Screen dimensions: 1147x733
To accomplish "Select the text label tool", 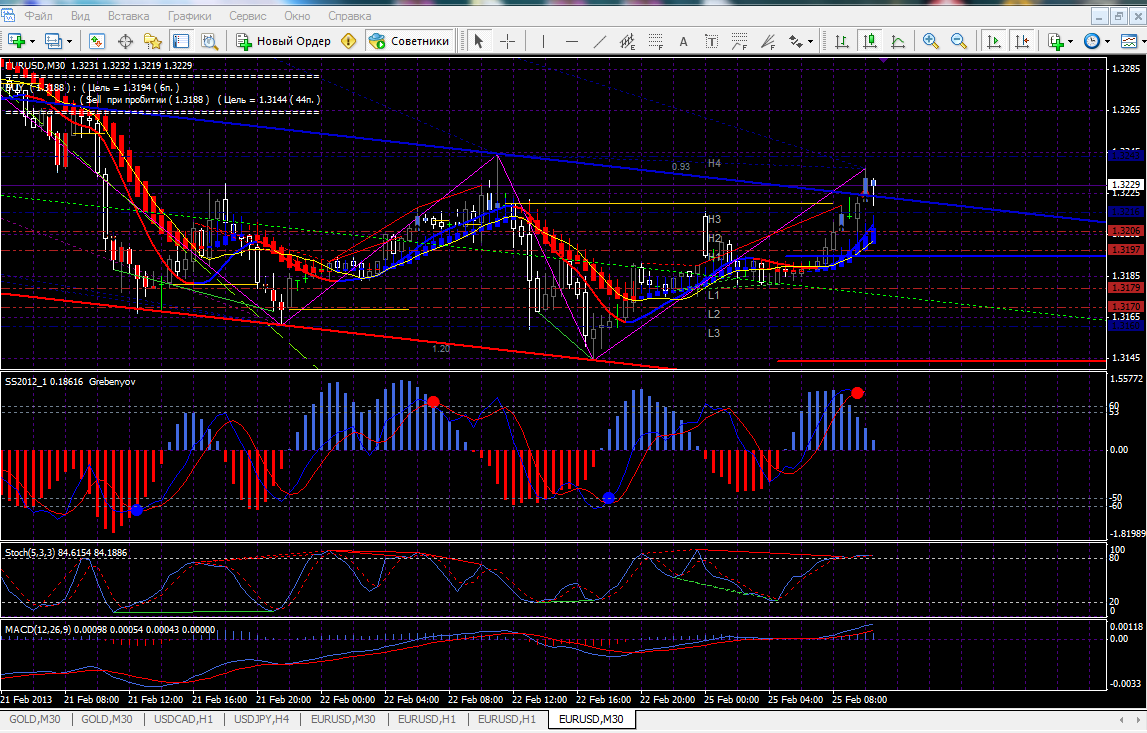I will pos(684,41).
